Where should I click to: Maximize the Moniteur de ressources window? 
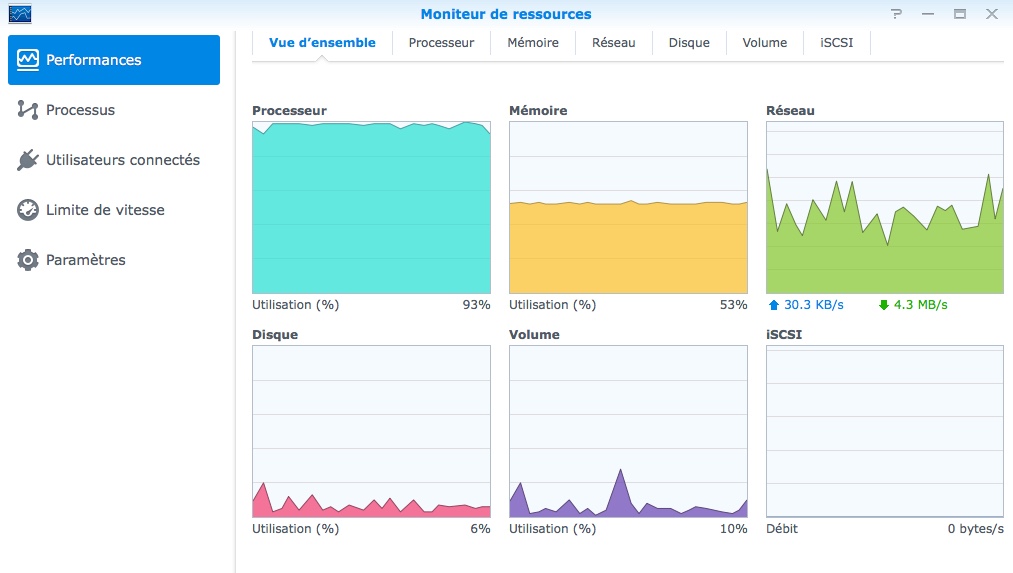click(x=960, y=14)
